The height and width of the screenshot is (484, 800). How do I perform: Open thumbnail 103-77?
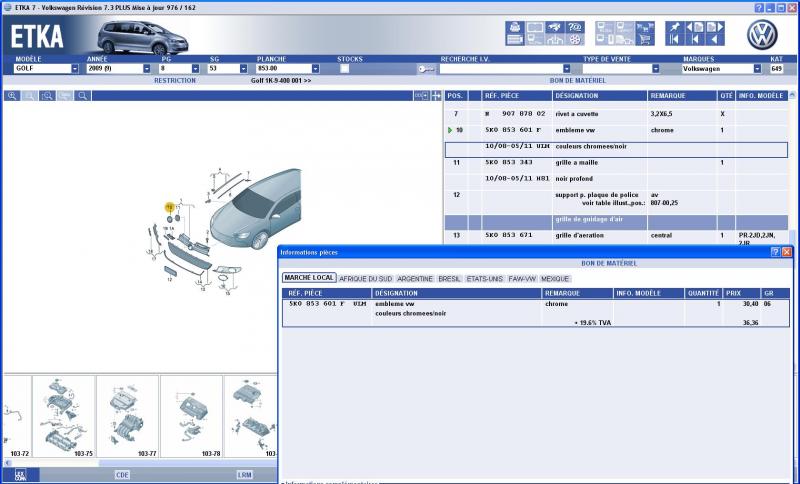coord(128,417)
